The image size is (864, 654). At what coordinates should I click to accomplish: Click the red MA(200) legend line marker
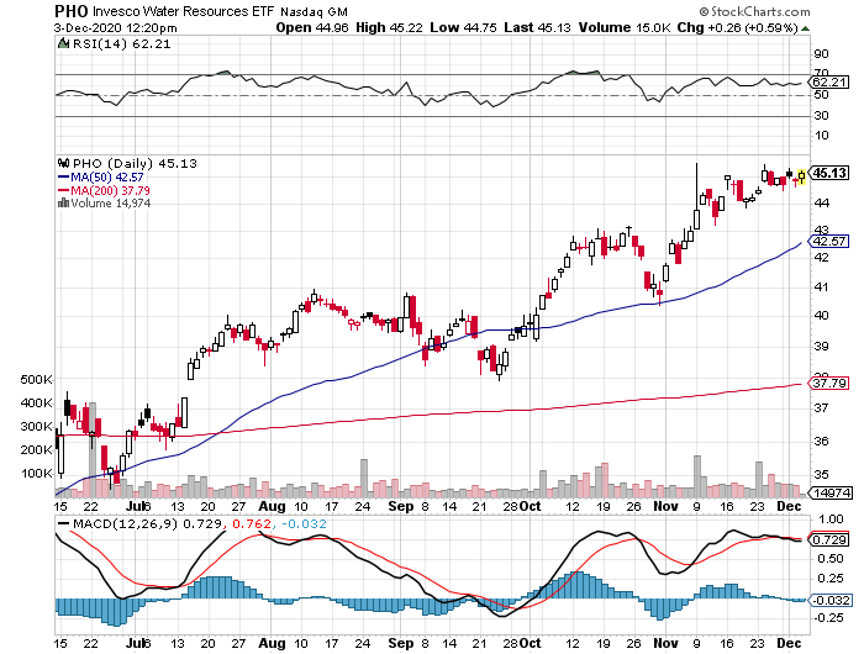click(x=62, y=189)
